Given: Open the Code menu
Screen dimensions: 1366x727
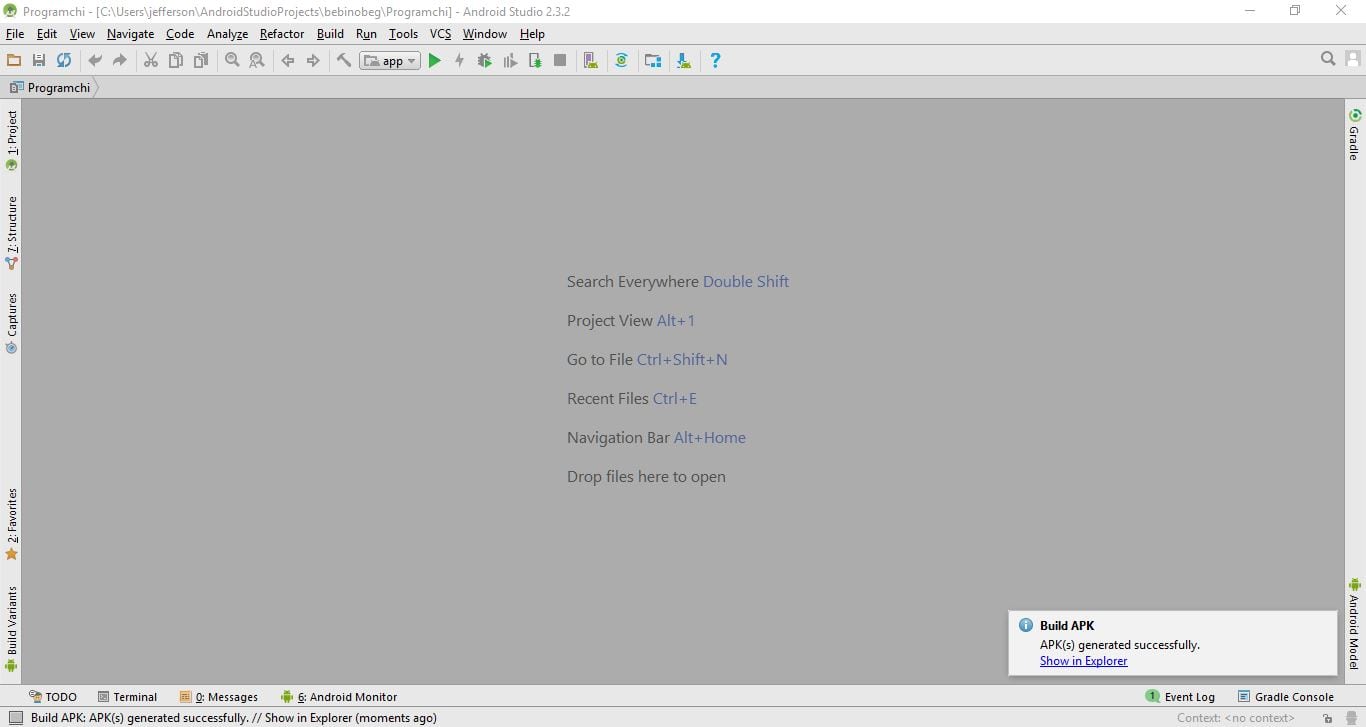Looking at the screenshot, I should click(x=180, y=34).
